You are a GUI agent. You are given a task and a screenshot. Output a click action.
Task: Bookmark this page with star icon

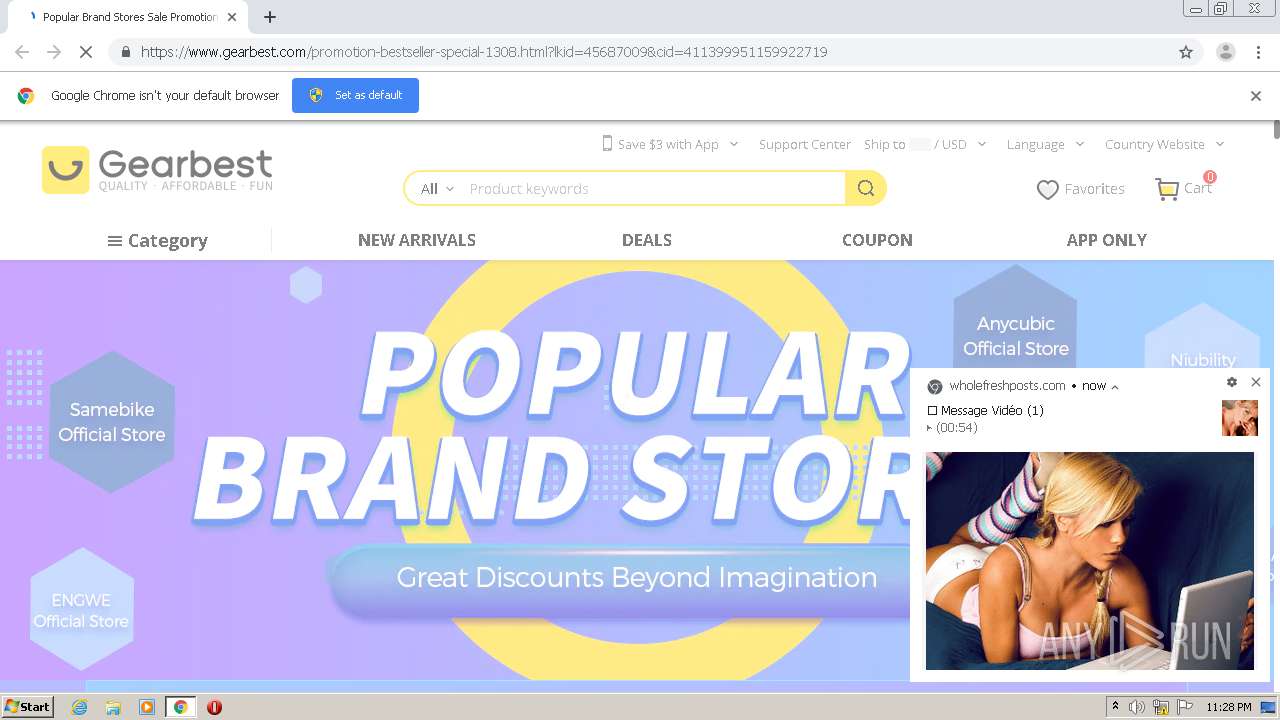click(1186, 52)
